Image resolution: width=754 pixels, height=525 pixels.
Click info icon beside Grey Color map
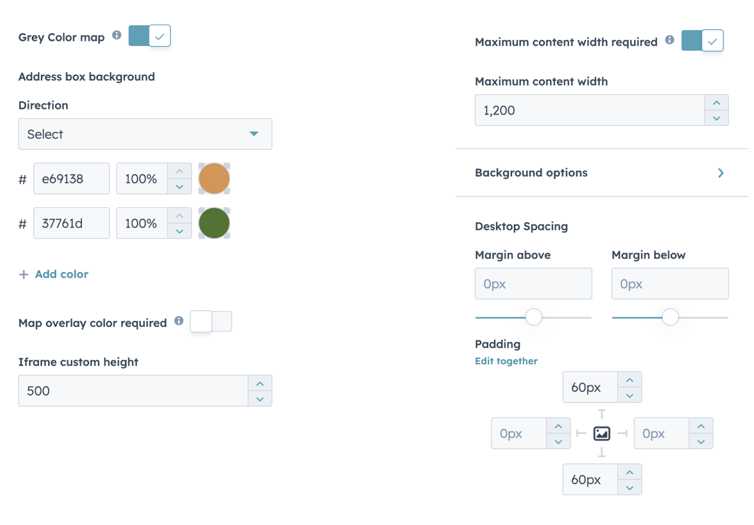(117, 36)
